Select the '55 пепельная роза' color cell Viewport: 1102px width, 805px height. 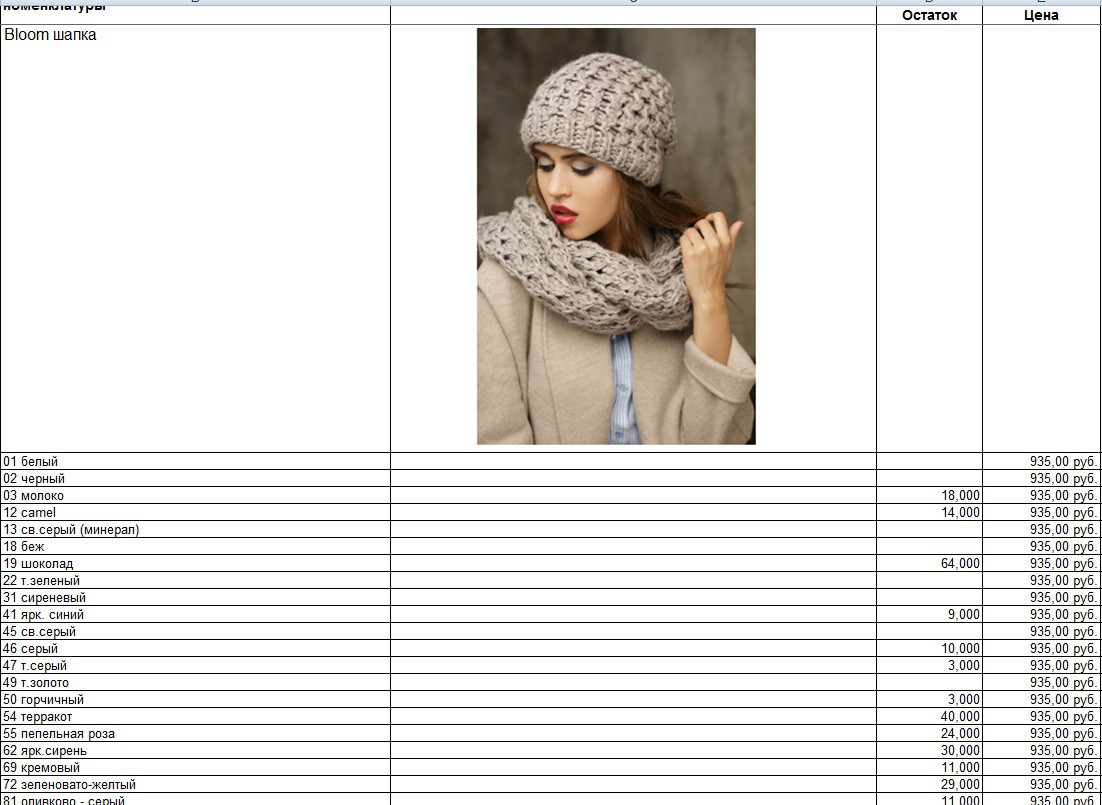[59, 734]
